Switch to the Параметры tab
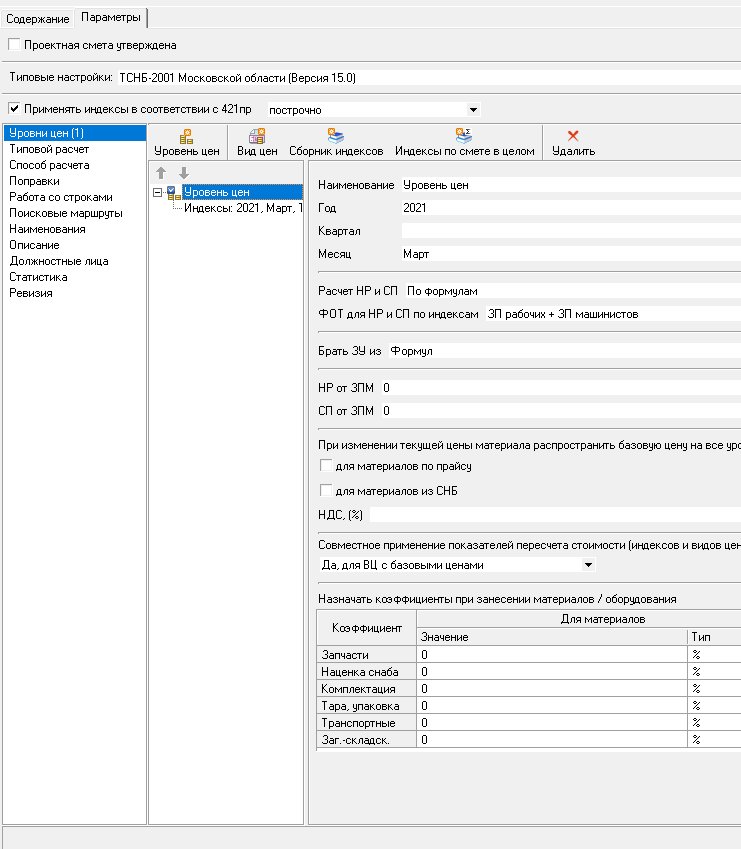The height and width of the screenshot is (849, 741). pyautogui.click(x=110, y=17)
